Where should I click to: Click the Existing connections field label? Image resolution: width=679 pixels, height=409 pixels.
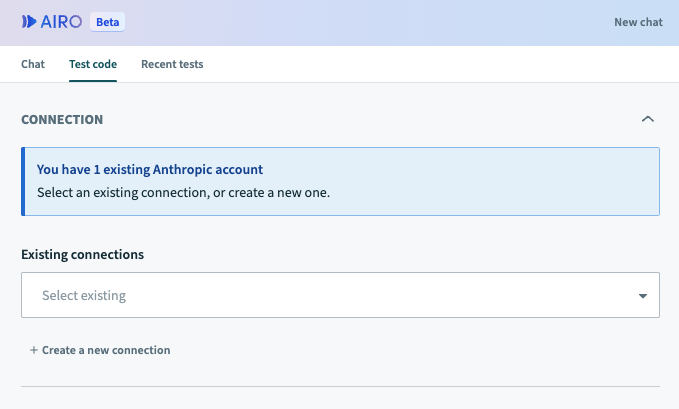click(x=82, y=254)
